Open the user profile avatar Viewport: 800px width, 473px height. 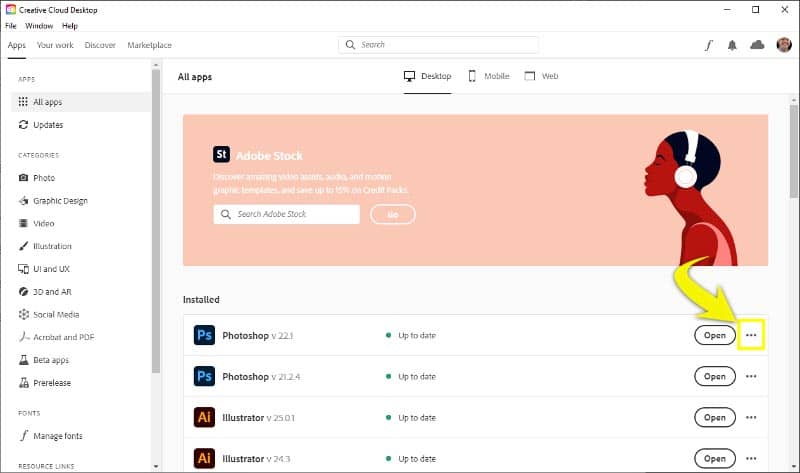click(784, 45)
